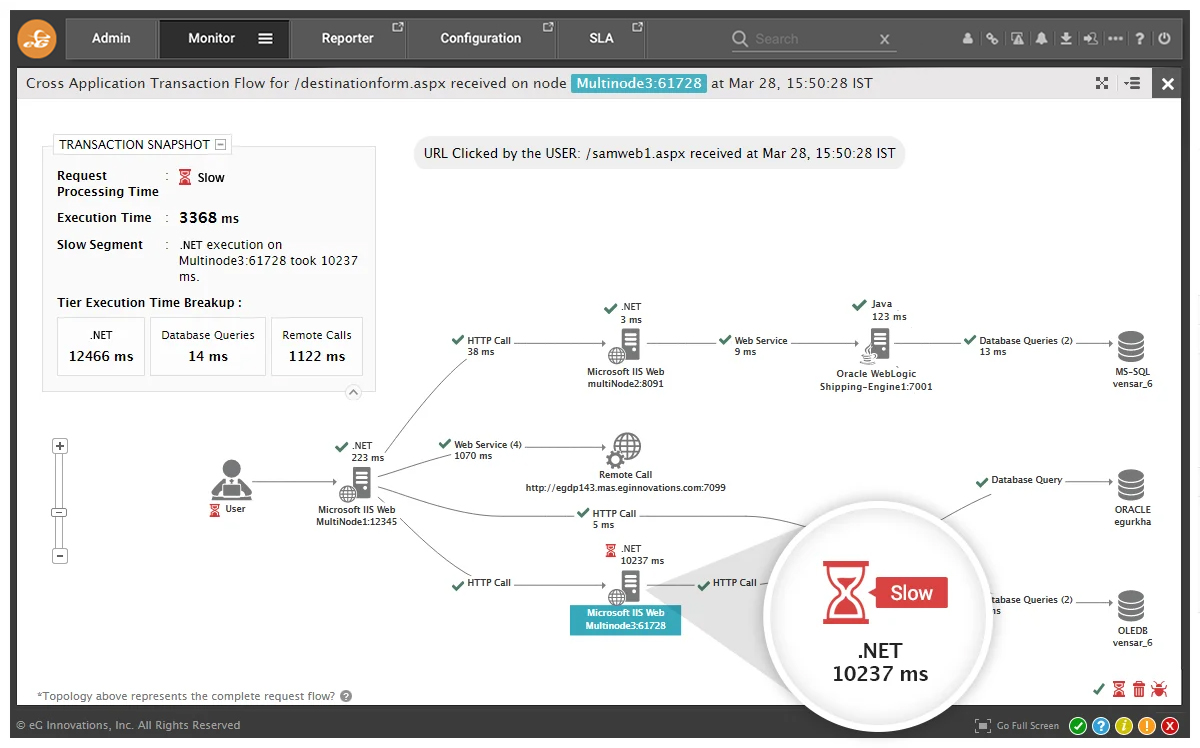The height and width of the screenshot is (748, 1200).
Task: Select the MS-SQL vensar_6 database icon
Action: click(x=1131, y=347)
